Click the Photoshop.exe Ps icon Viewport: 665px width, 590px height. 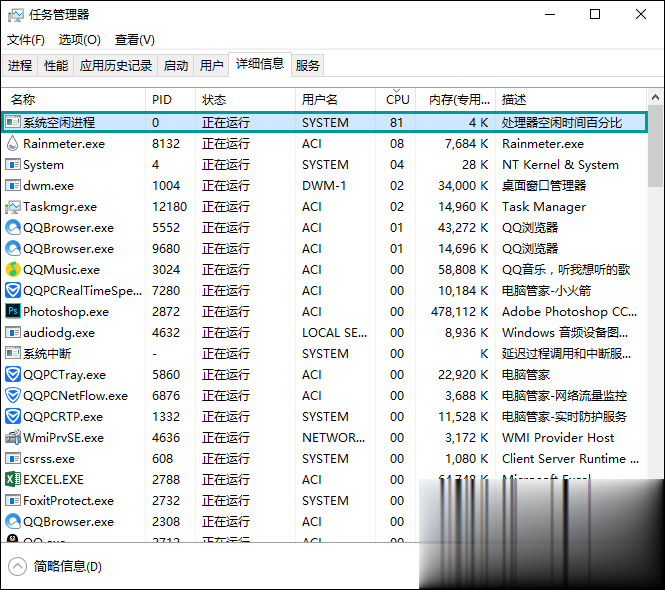tap(13, 311)
